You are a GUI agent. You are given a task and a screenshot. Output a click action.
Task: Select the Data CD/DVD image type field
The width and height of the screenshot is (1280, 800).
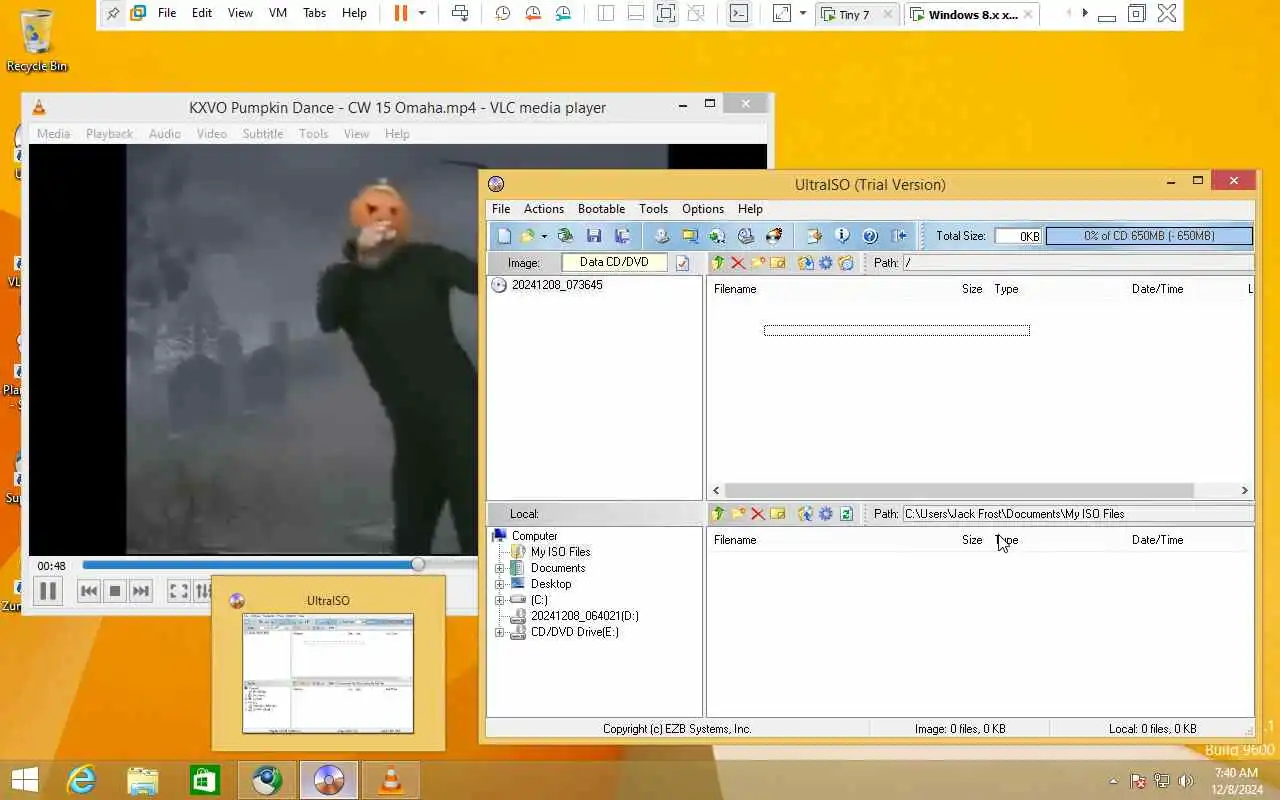614,262
